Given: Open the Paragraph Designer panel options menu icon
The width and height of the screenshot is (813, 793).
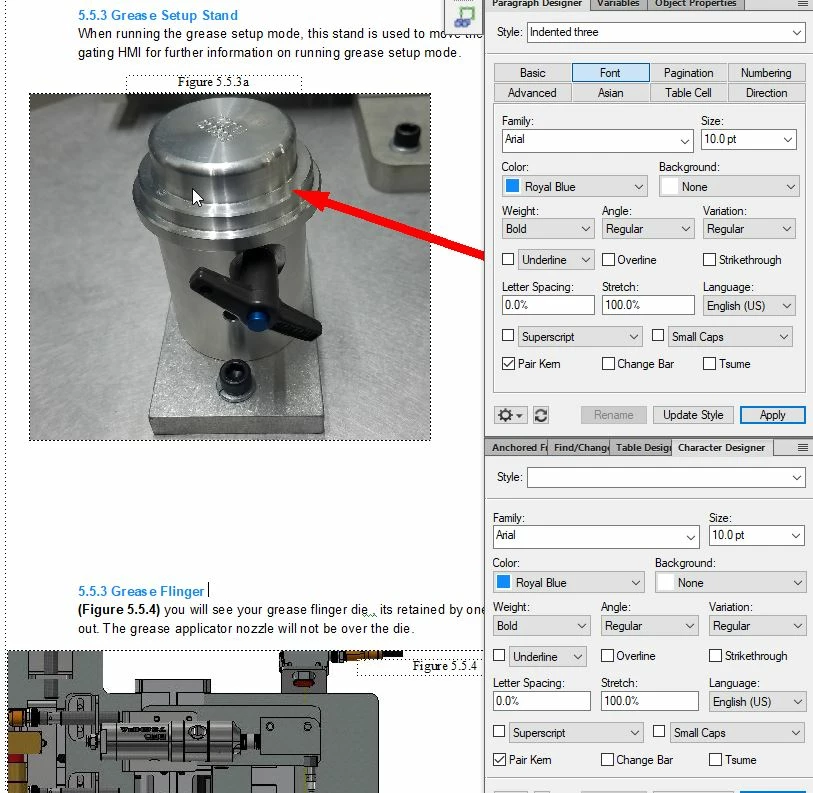Looking at the screenshot, I should [x=802, y=4].
